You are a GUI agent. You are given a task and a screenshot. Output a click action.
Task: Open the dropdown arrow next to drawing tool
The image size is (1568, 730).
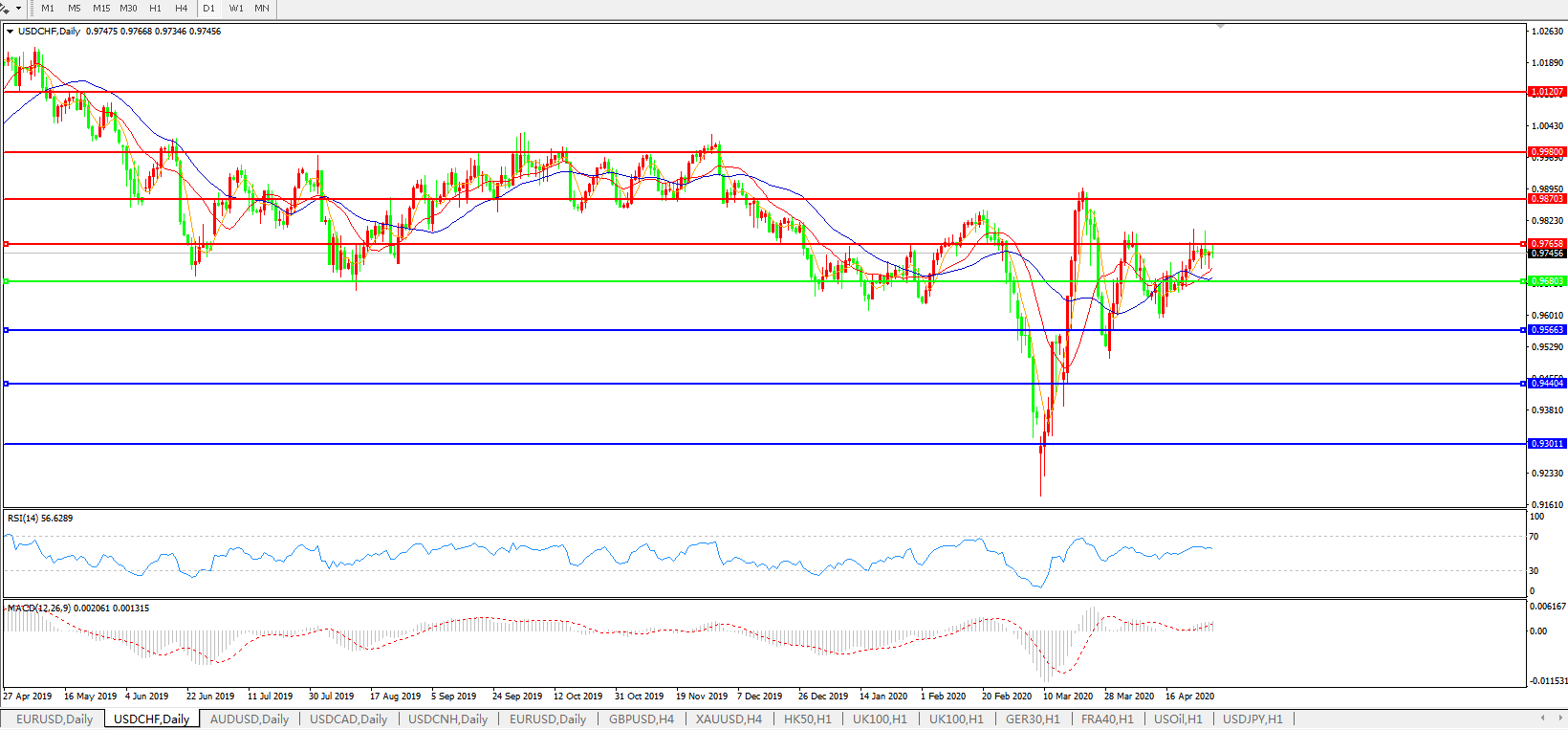point(18,9)
